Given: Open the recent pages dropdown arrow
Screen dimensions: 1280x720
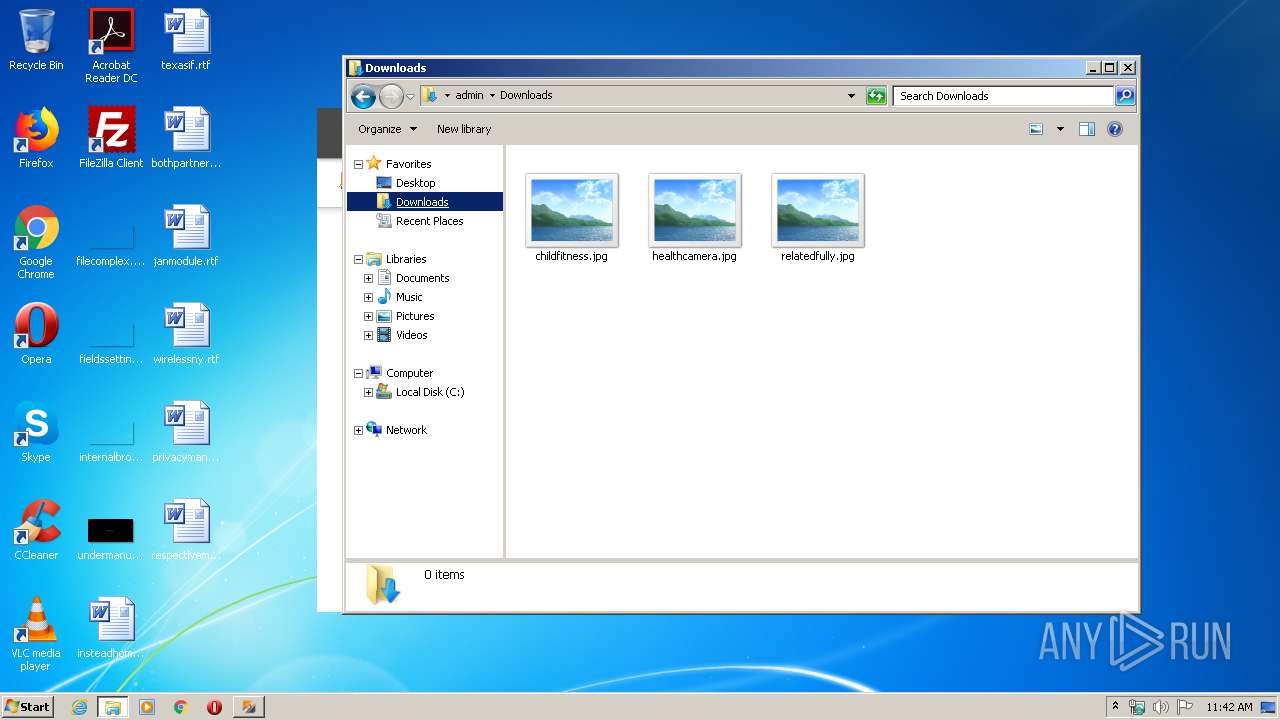Looking at the screenshot, I should pyautogui.click(x=410, y=97).
